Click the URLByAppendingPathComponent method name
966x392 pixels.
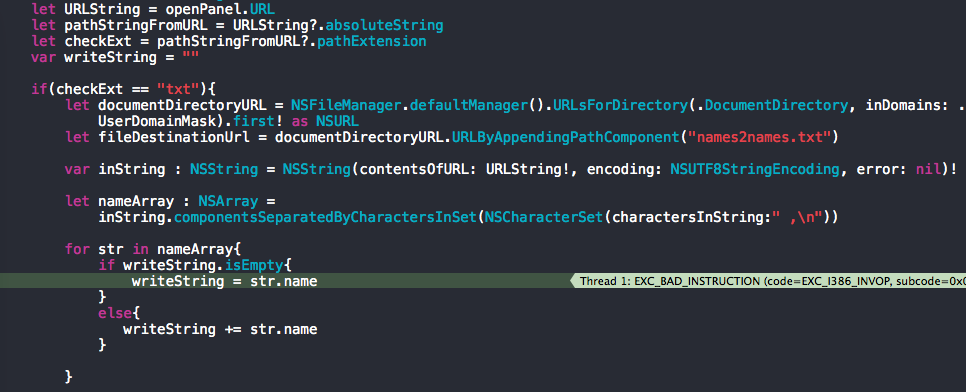(566, 137)
